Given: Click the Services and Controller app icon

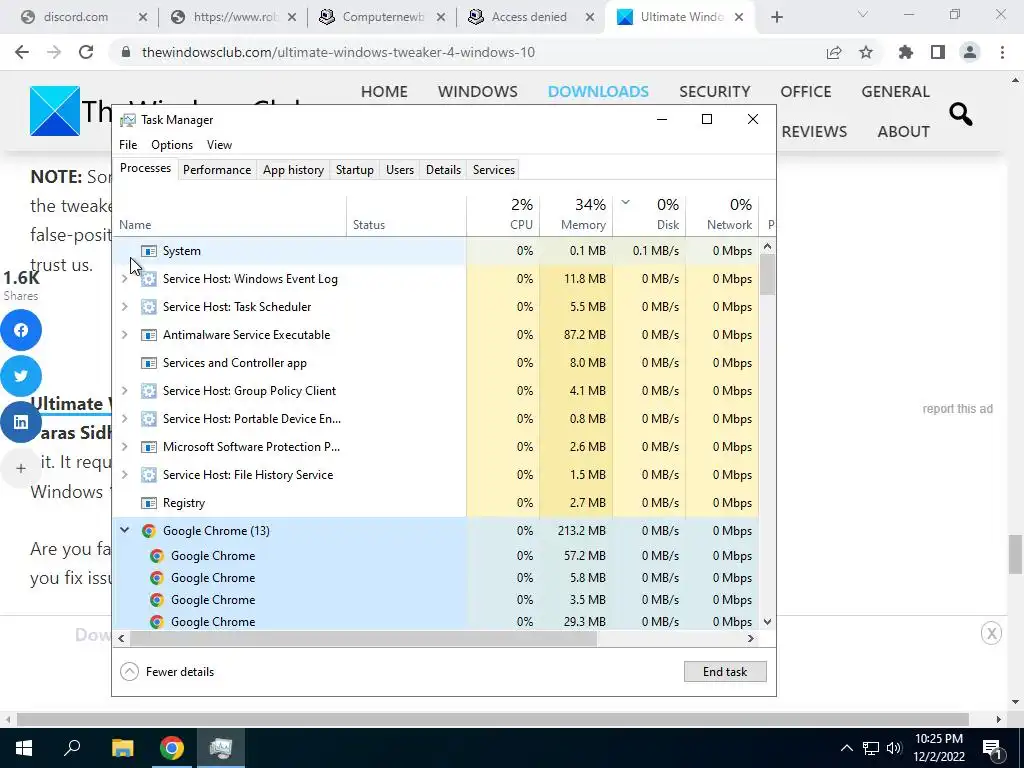Looking at the screenshot, I should pyautogui.click(x=149, y=363).
